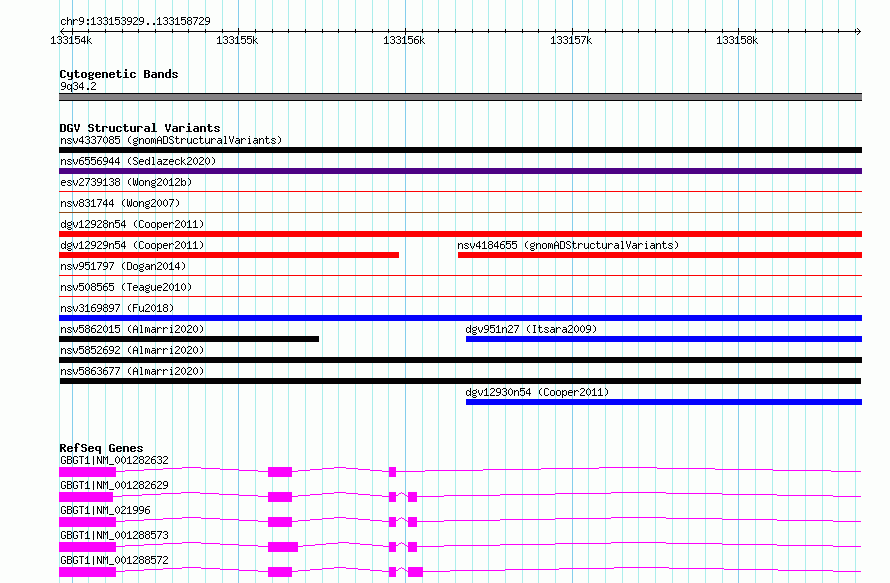Open transcript GBGT1|NM_001288573 label
This screenshot has width=890, height=583.
pyautogui.click(x=114, y=535)
